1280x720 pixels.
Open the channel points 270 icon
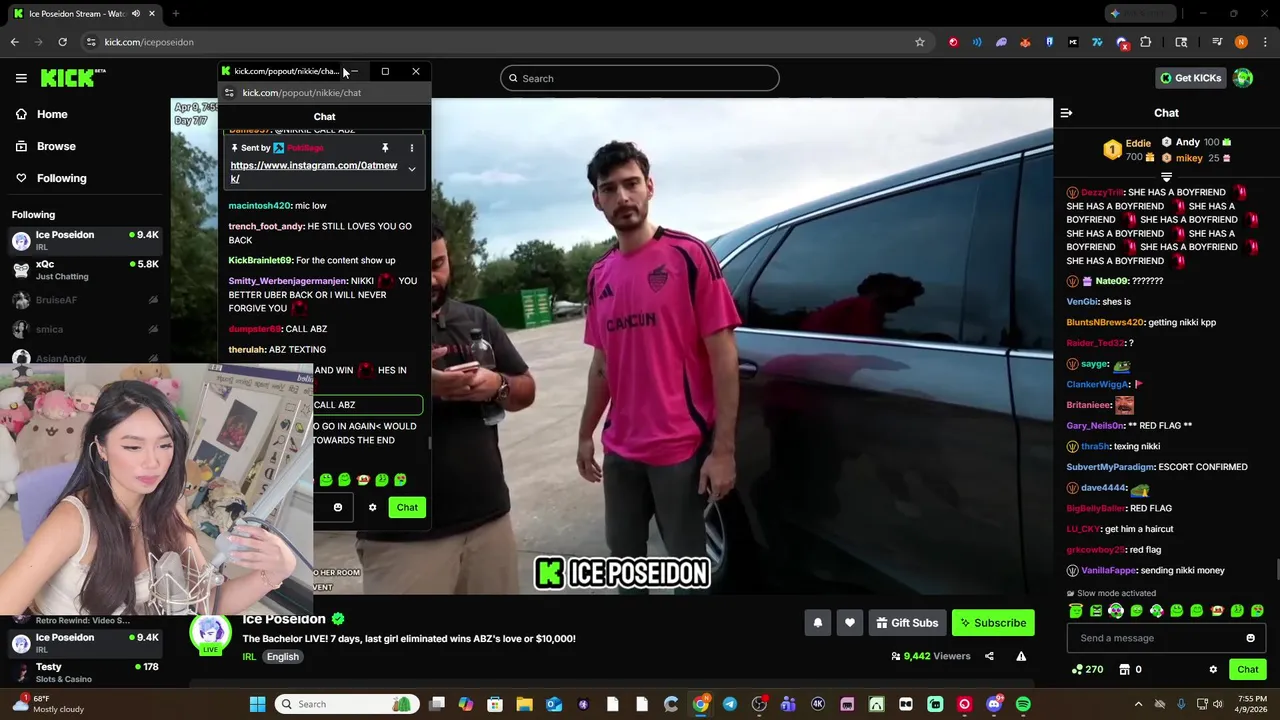[x=1087, y=670]
